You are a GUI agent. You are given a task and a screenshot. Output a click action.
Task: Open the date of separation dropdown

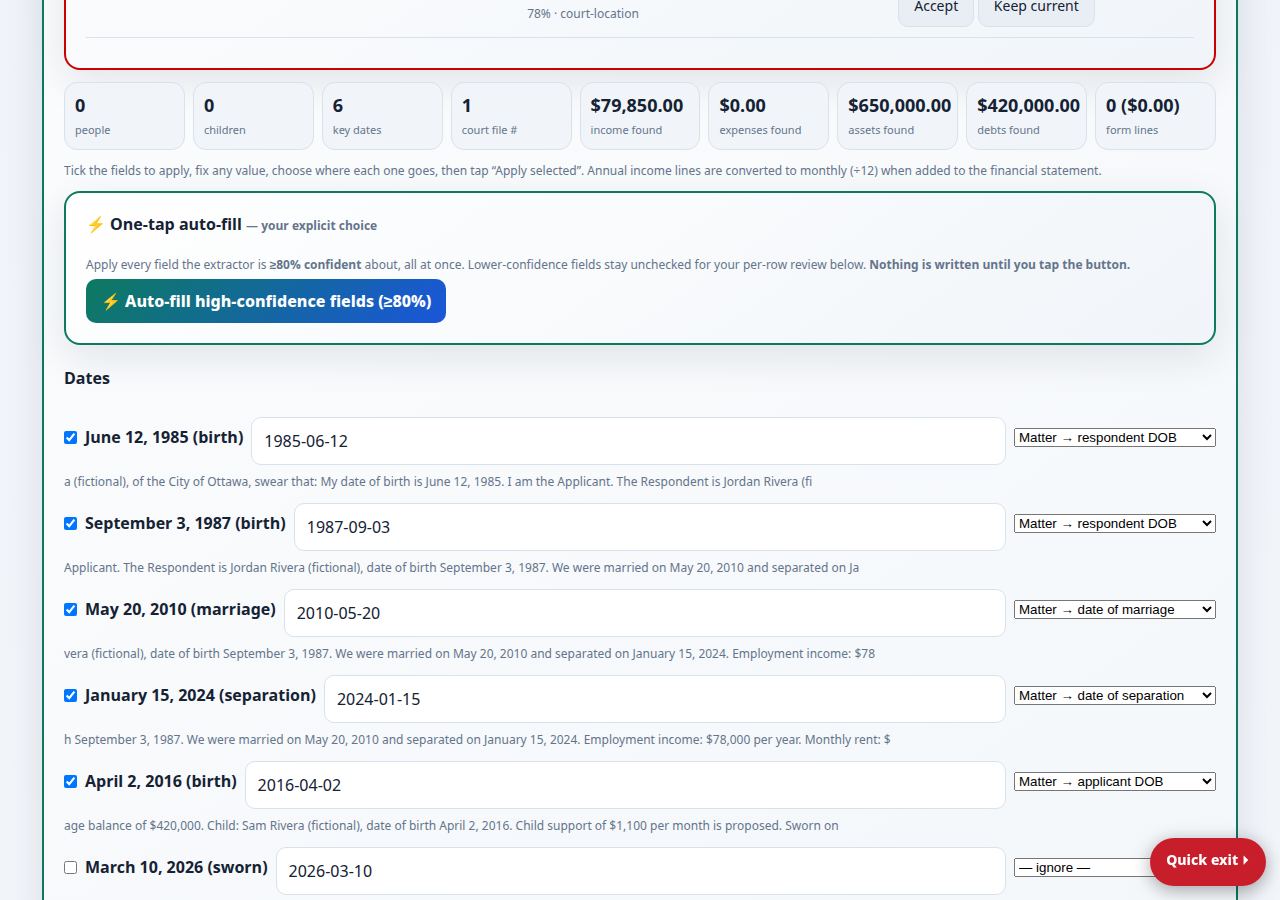tap(1115, 695)
